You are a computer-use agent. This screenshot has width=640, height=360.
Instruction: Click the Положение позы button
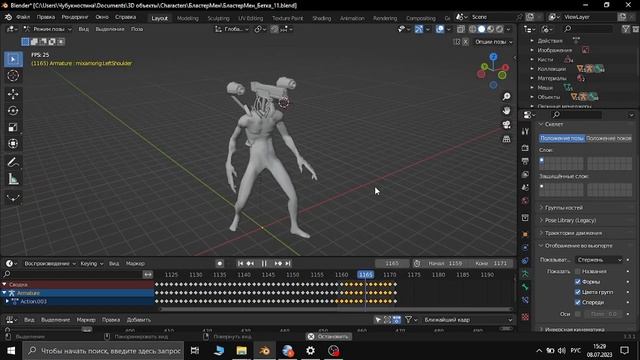click(x=562, y=138)
